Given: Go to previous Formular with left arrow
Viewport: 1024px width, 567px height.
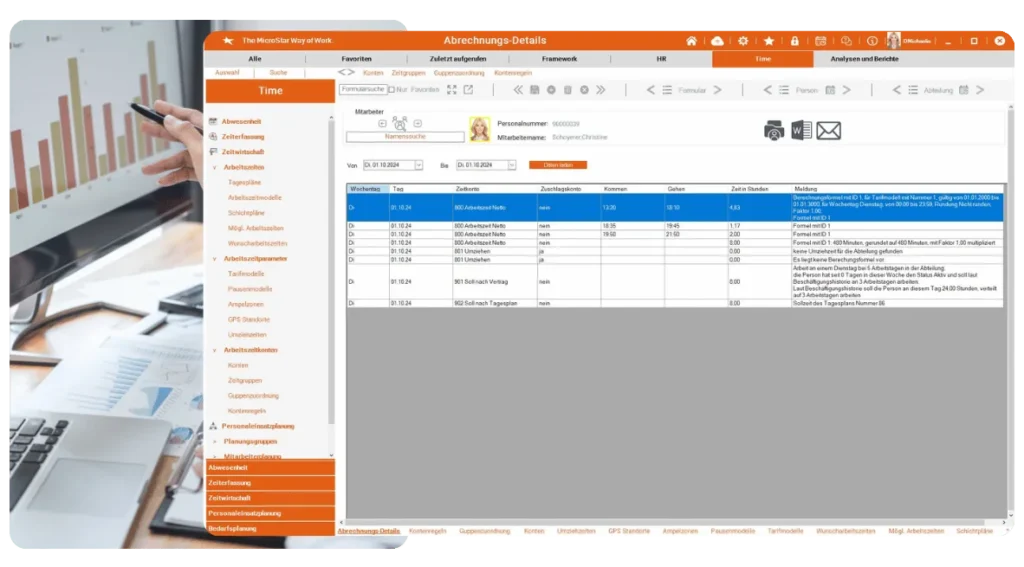Looking at the screenshot, I should click(650, 89).
